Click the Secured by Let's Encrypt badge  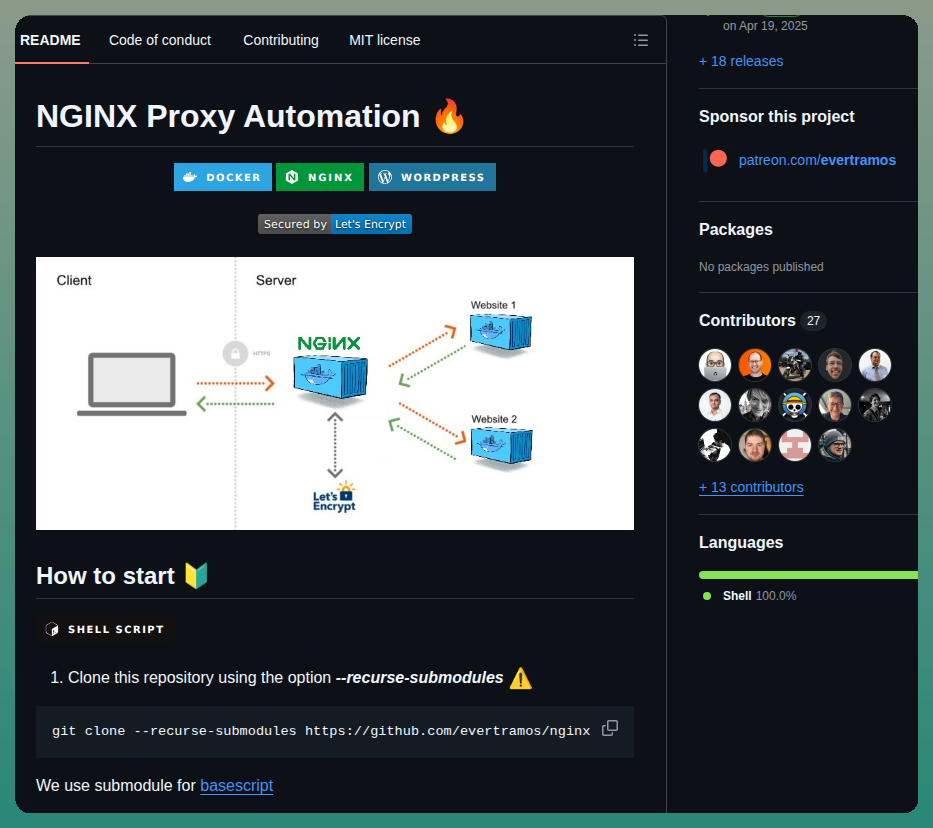(x=334, y=224)
